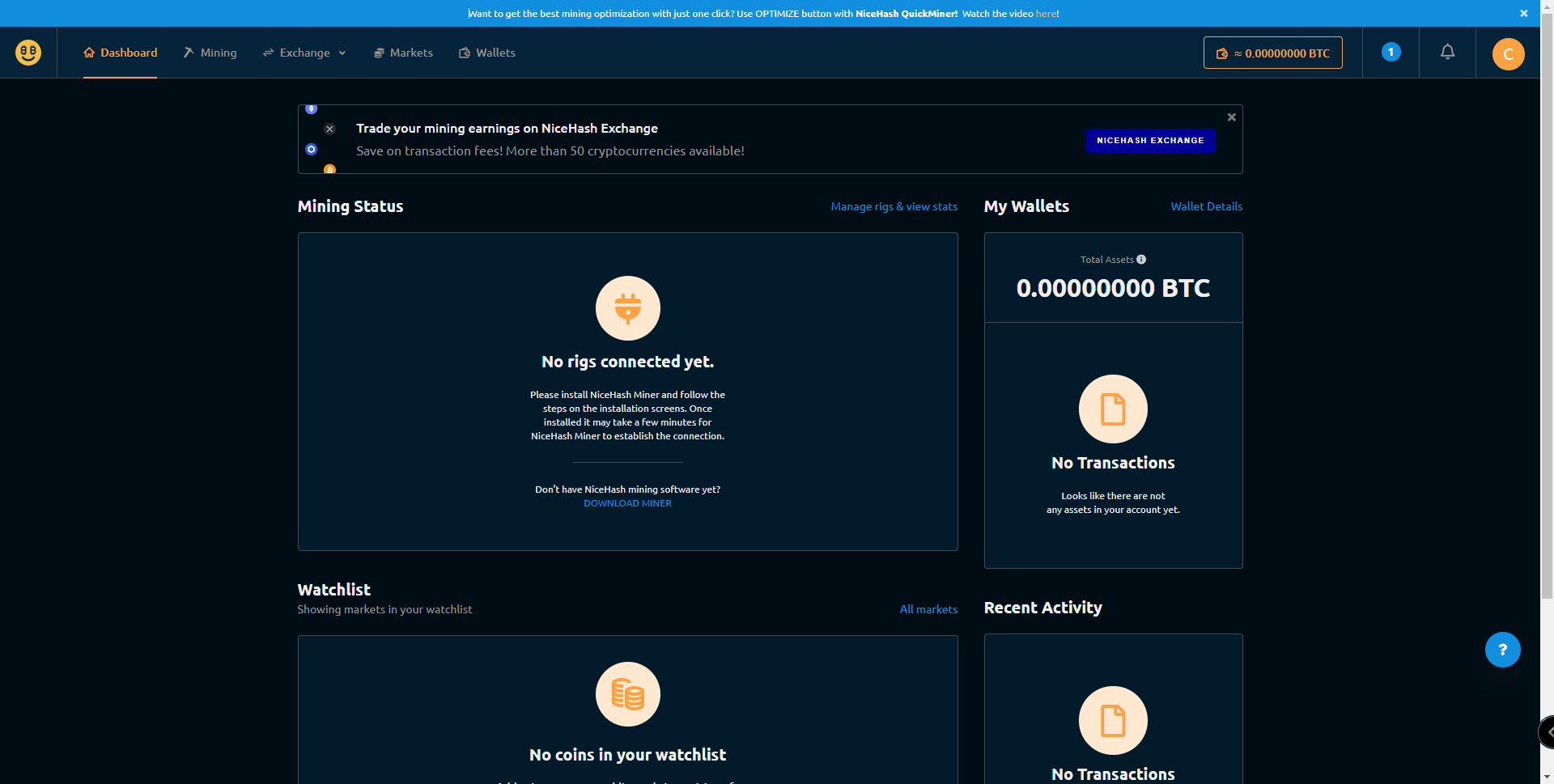Click the orange plug rig icon

tap(627, 308)
